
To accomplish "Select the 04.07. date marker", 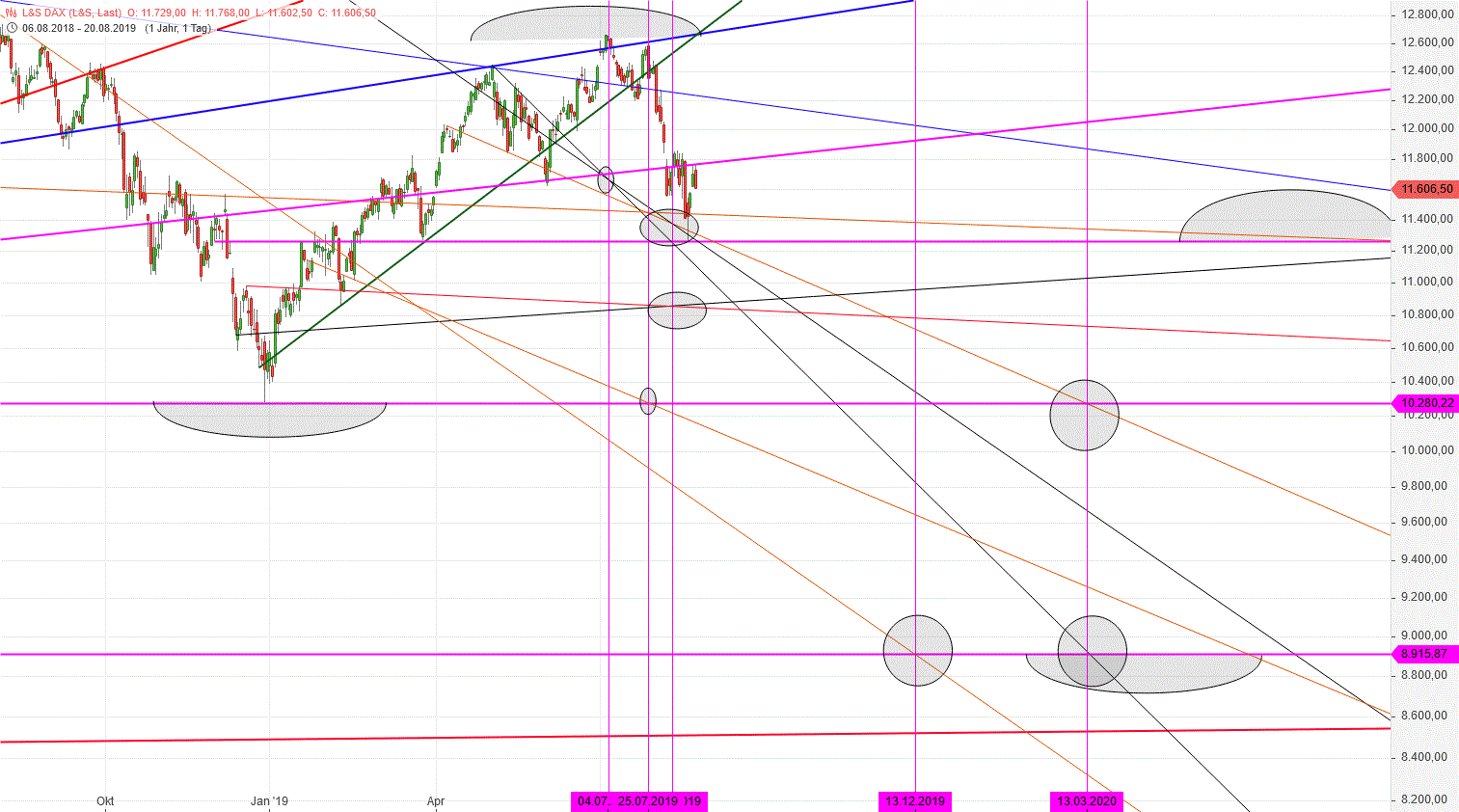I will [x=591, y=801].
